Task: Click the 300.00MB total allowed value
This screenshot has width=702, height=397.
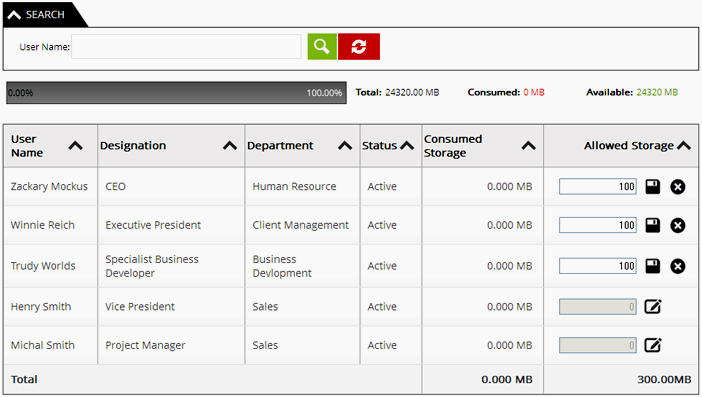Action: click(664, 380)
